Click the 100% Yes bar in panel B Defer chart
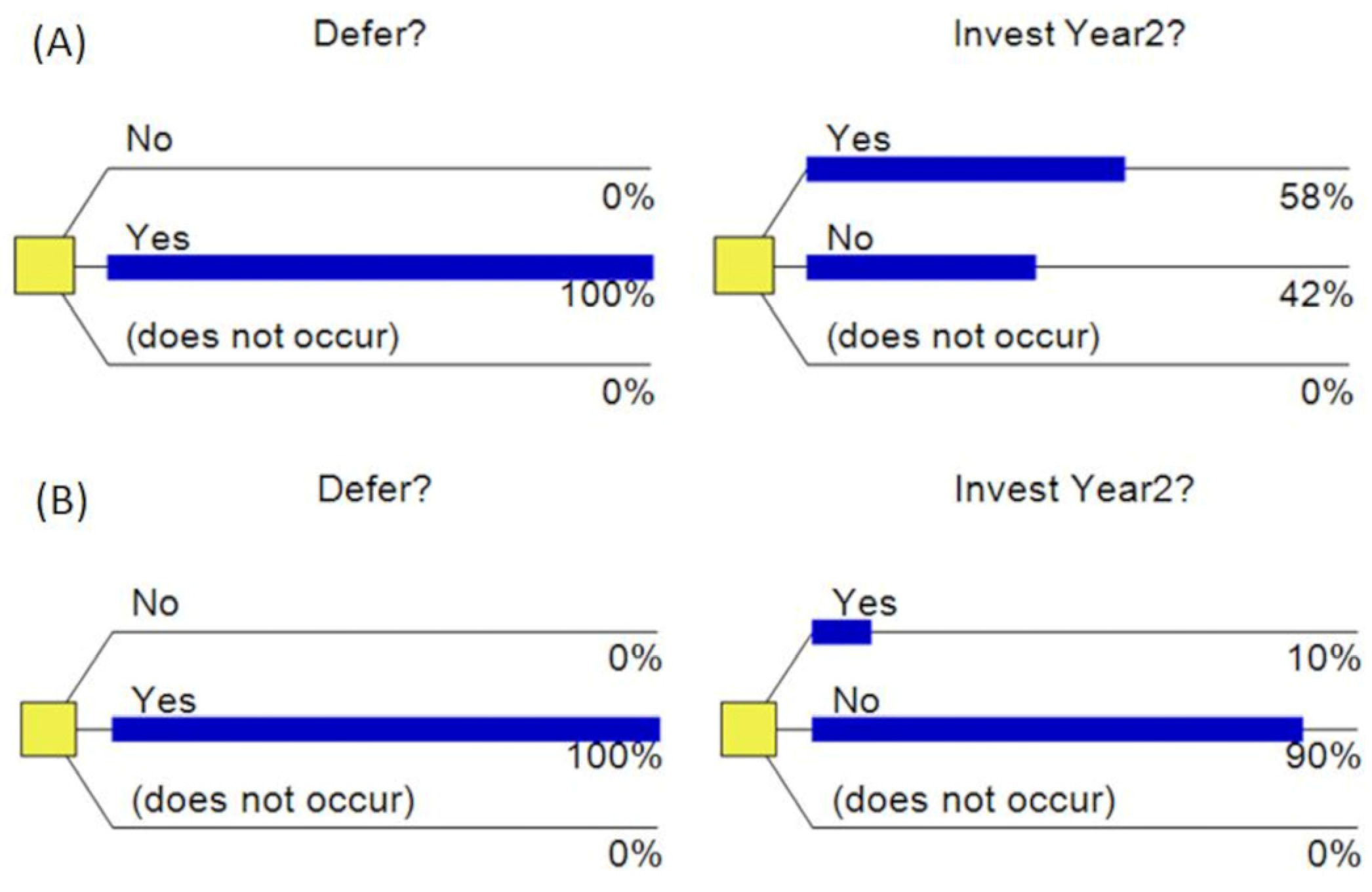Screen dimensions: 1372x892 pos(386,729)
